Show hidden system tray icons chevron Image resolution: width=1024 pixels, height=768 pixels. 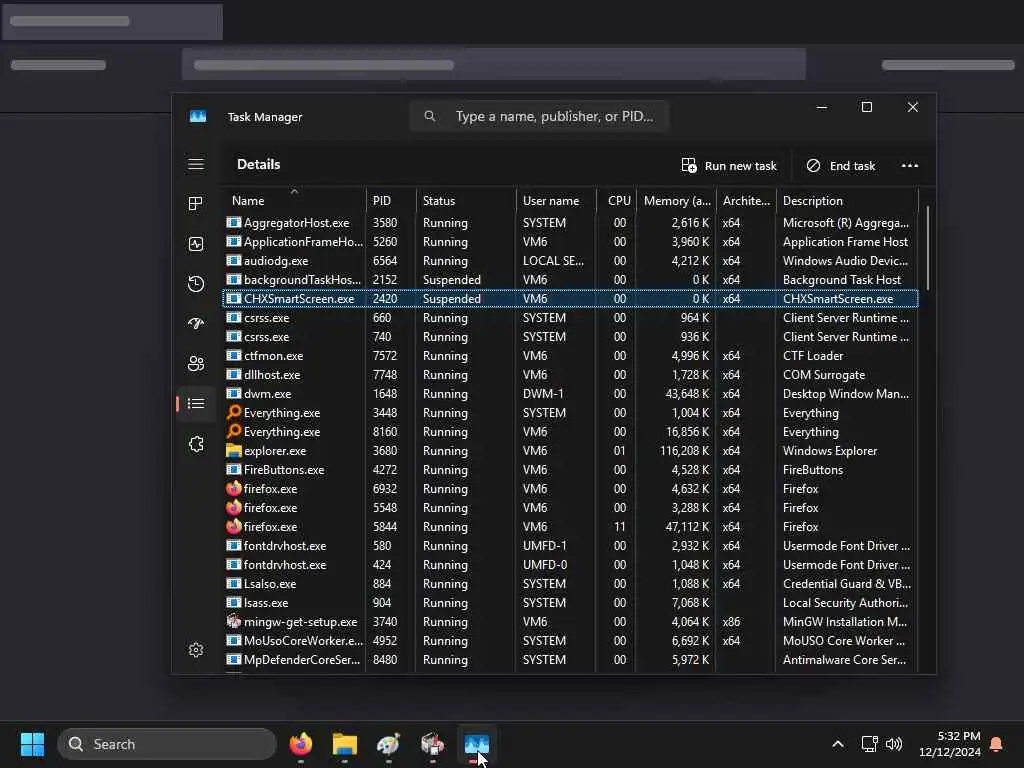click(x=838, y=744)
